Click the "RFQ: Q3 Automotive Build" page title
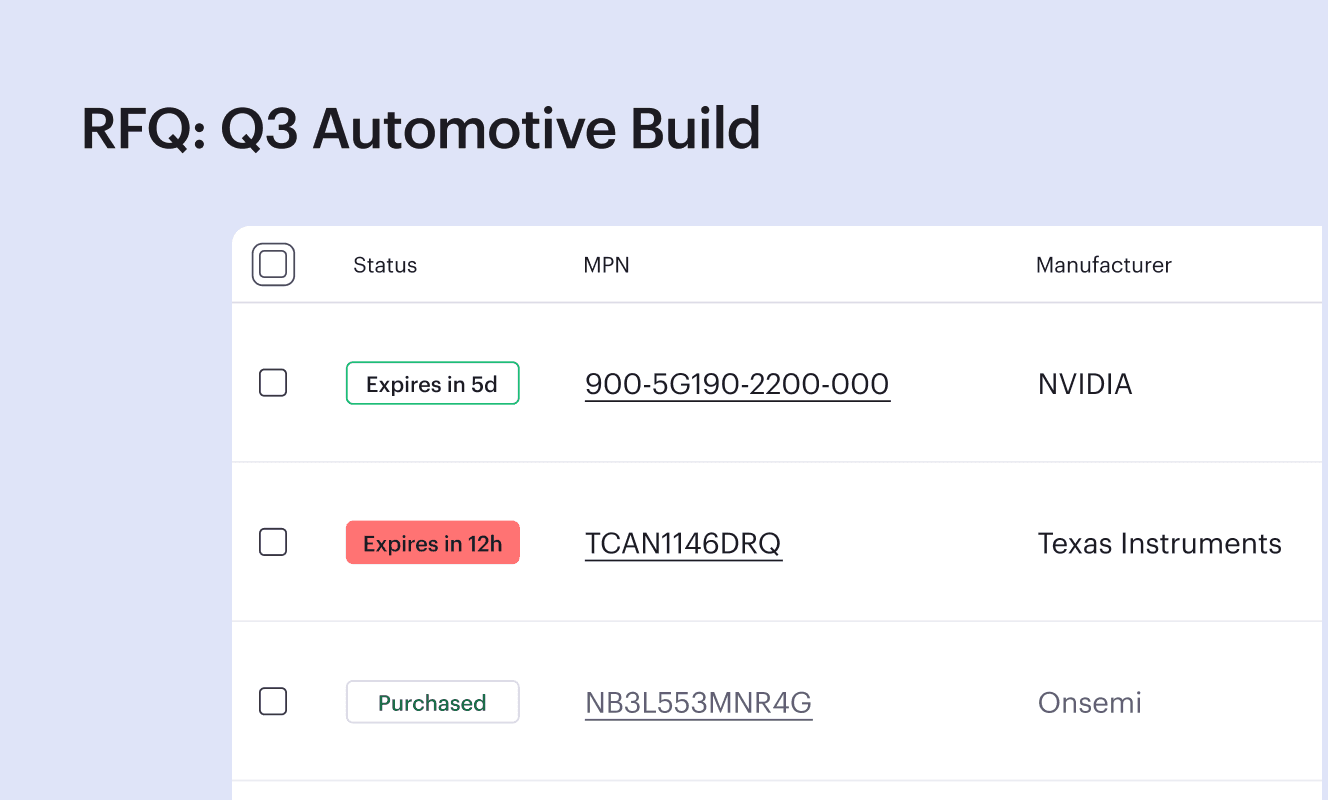Image resolution: width=1328 pixels, height=800 pixels. tap(421, 130)
